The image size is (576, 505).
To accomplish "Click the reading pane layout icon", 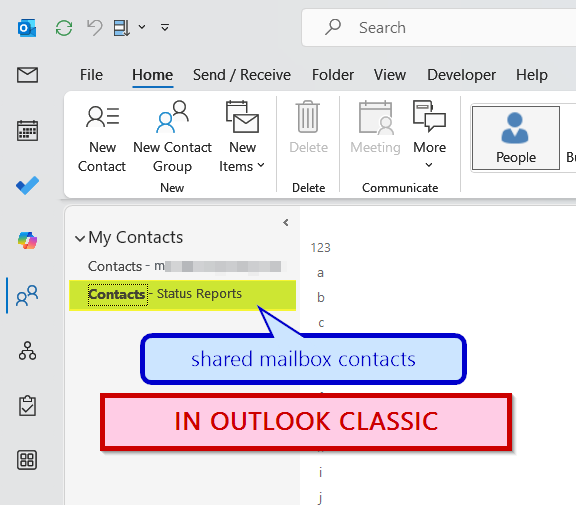I will pos(121,28).
